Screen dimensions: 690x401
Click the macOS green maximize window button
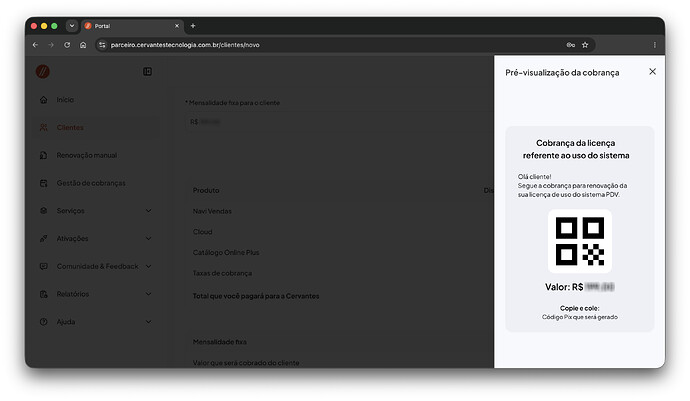point(54,26)
